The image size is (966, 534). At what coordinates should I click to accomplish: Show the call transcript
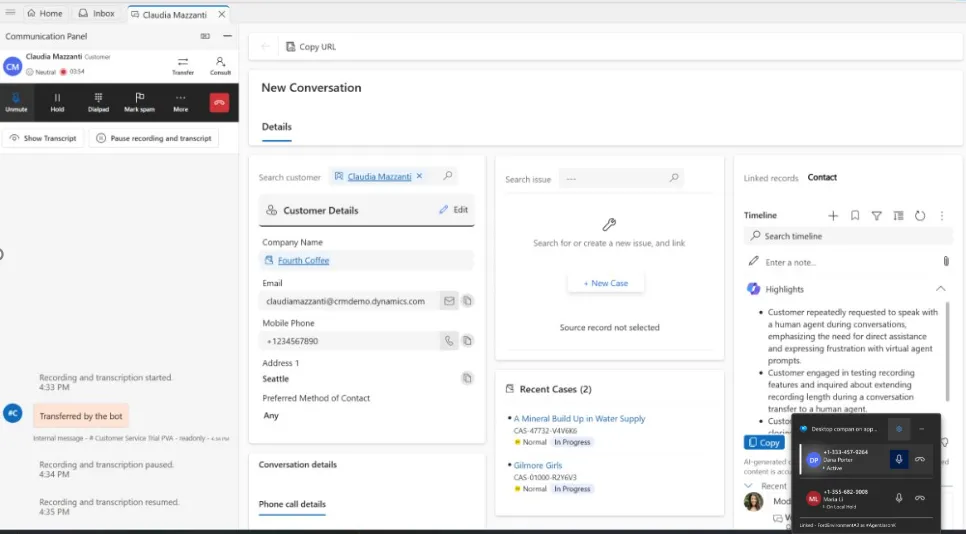pos(43,138)
